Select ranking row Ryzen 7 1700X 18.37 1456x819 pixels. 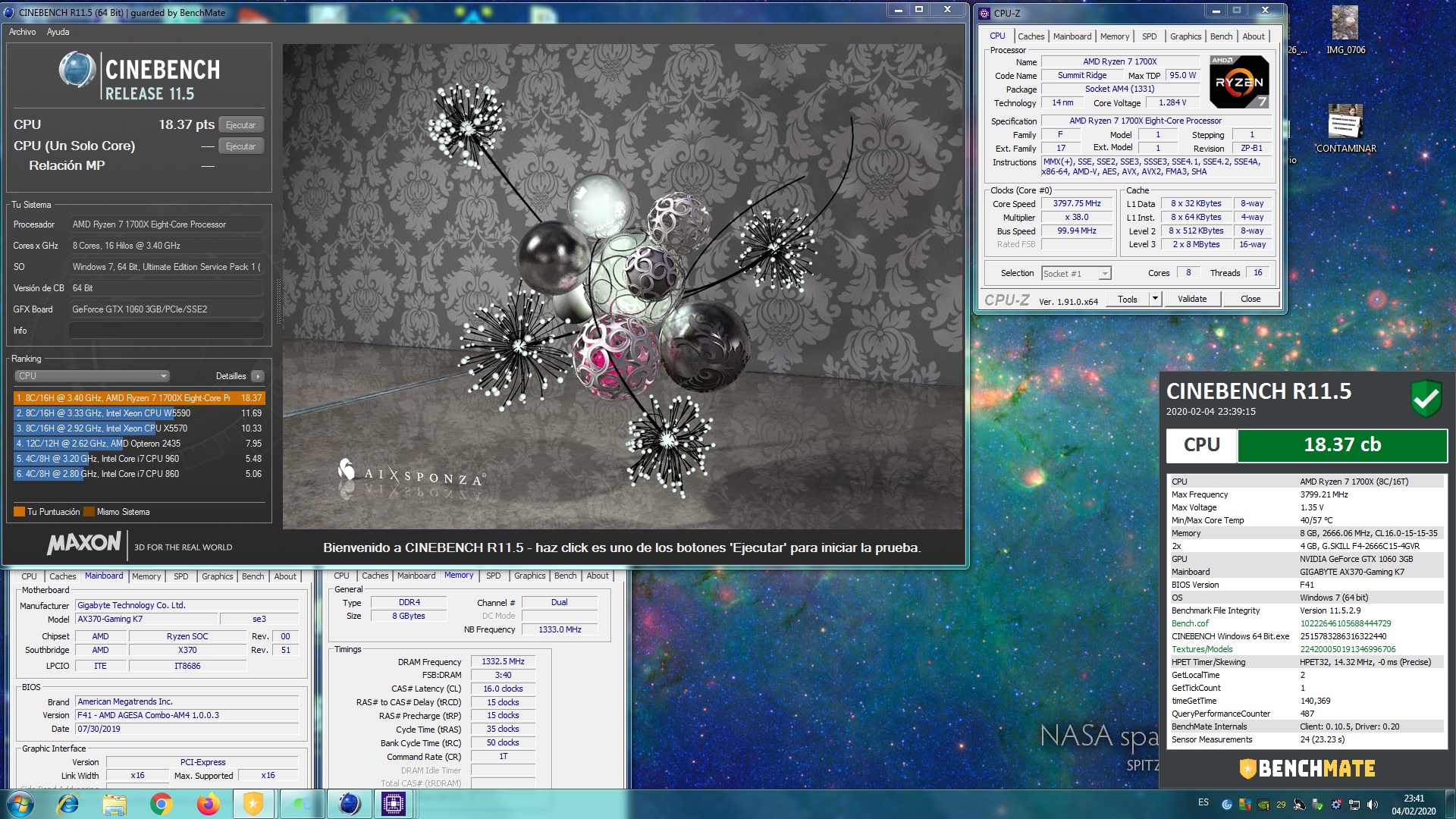(x=139, y=398)
